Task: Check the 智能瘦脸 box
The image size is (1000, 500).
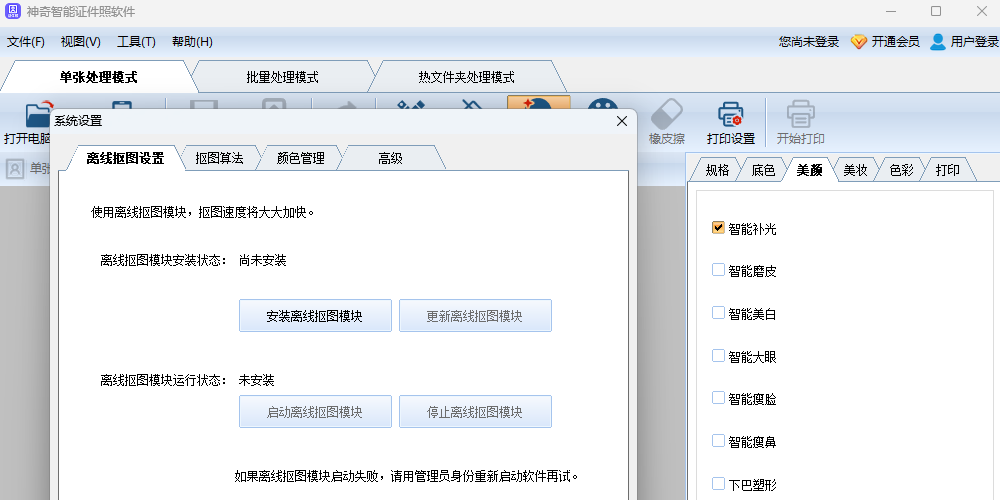Action: coord(718,398)
